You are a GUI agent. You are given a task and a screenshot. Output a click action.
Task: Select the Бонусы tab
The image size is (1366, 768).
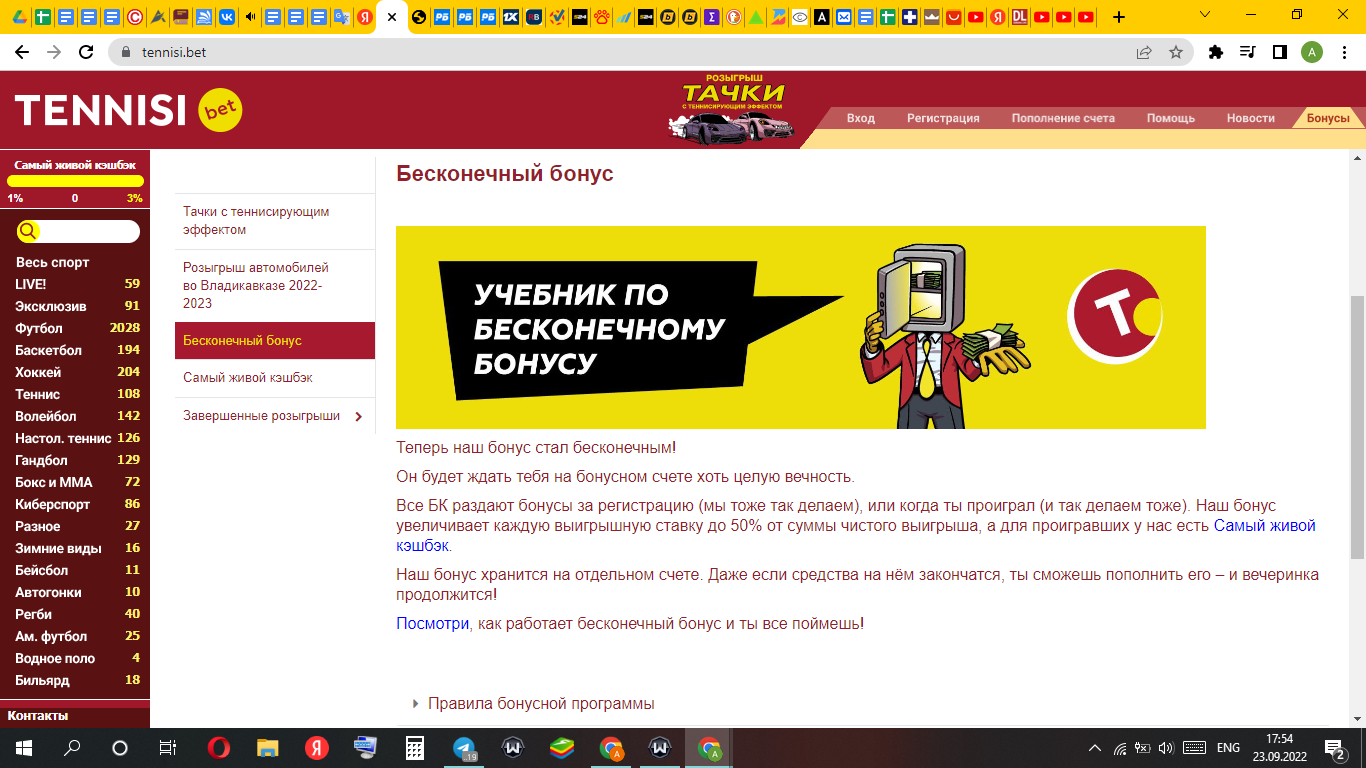coord(1328,118)
